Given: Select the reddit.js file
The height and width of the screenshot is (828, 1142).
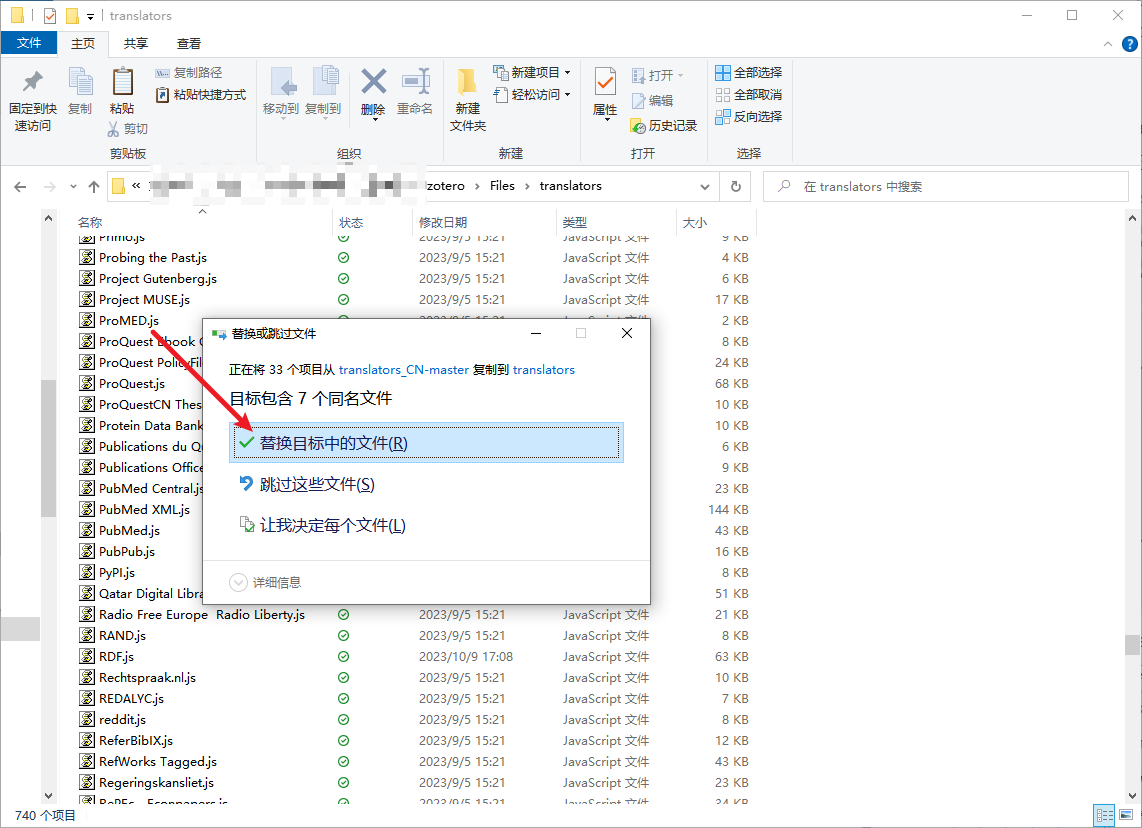Looking at the screenshot, I should point(122,719).
